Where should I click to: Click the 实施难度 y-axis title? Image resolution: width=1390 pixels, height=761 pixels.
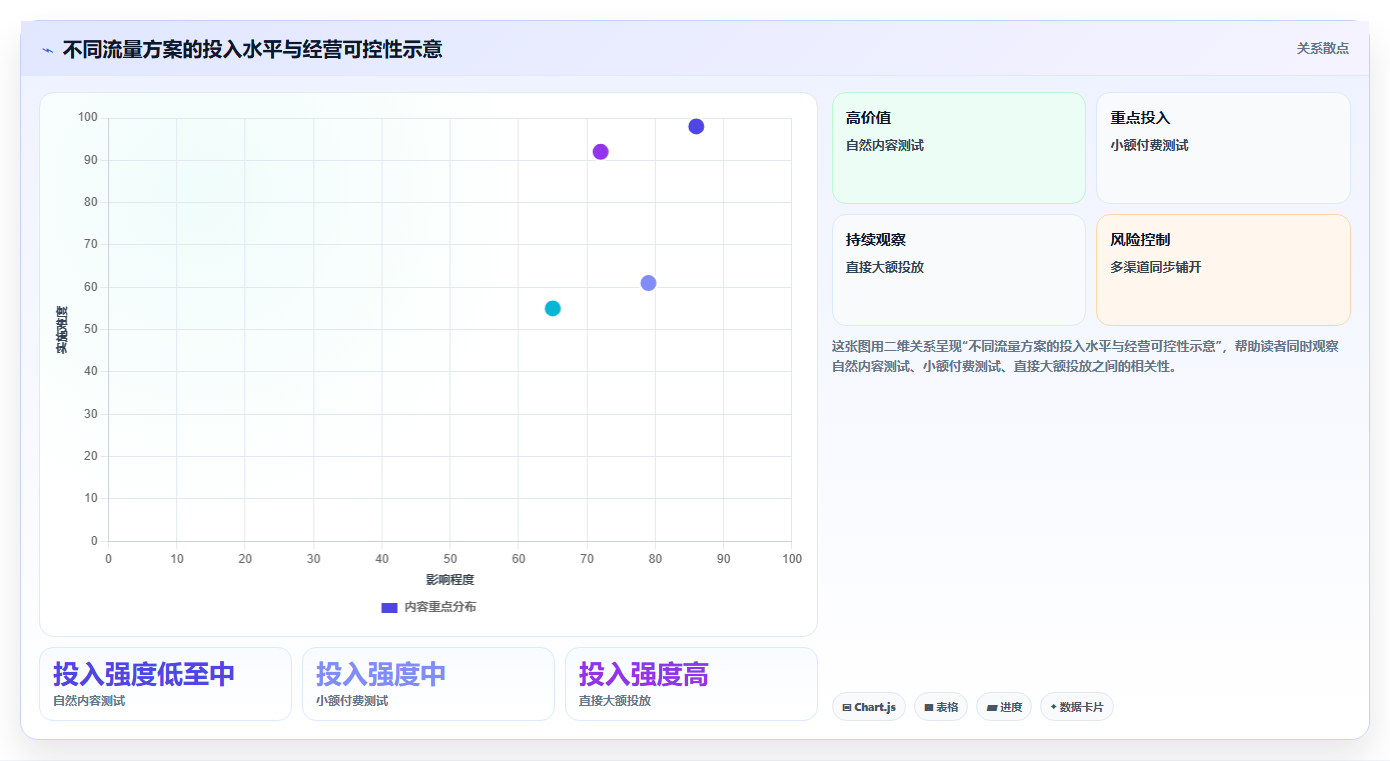(62, 330)
